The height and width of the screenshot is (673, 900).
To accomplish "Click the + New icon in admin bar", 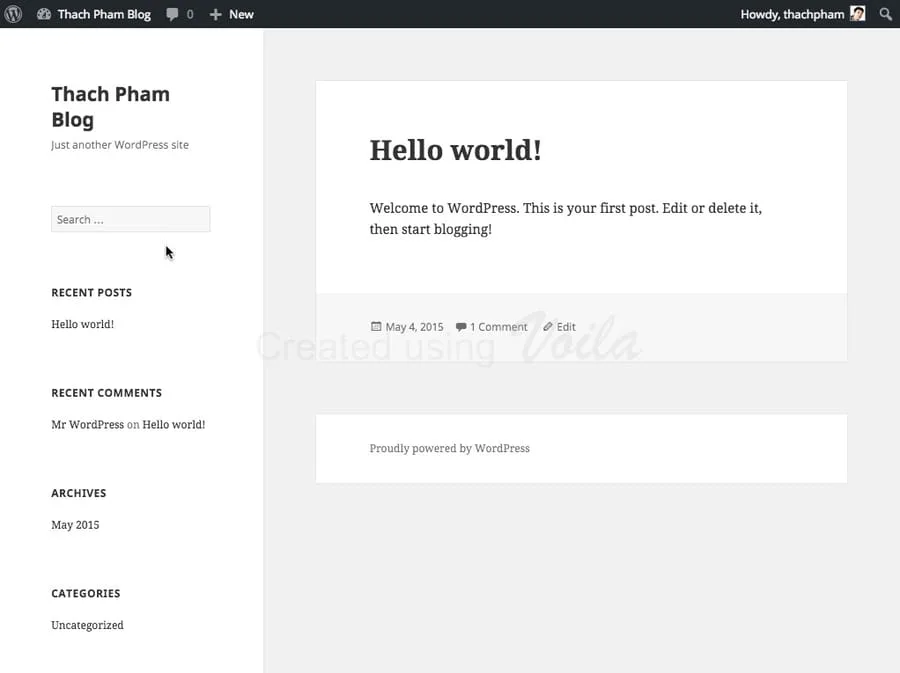I will [215, 13].
